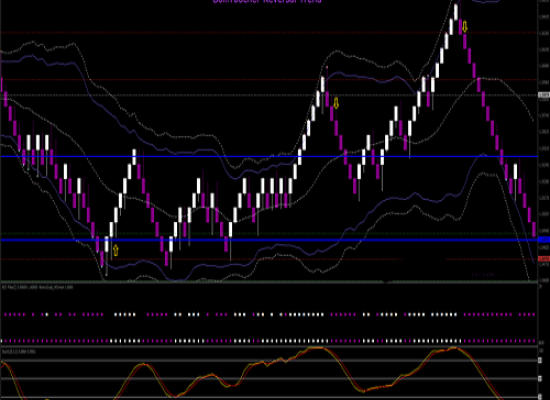This screenshot has height=400, width=550.
Task: Click the yellow up arrow buy signal
Action: (115, 250)
